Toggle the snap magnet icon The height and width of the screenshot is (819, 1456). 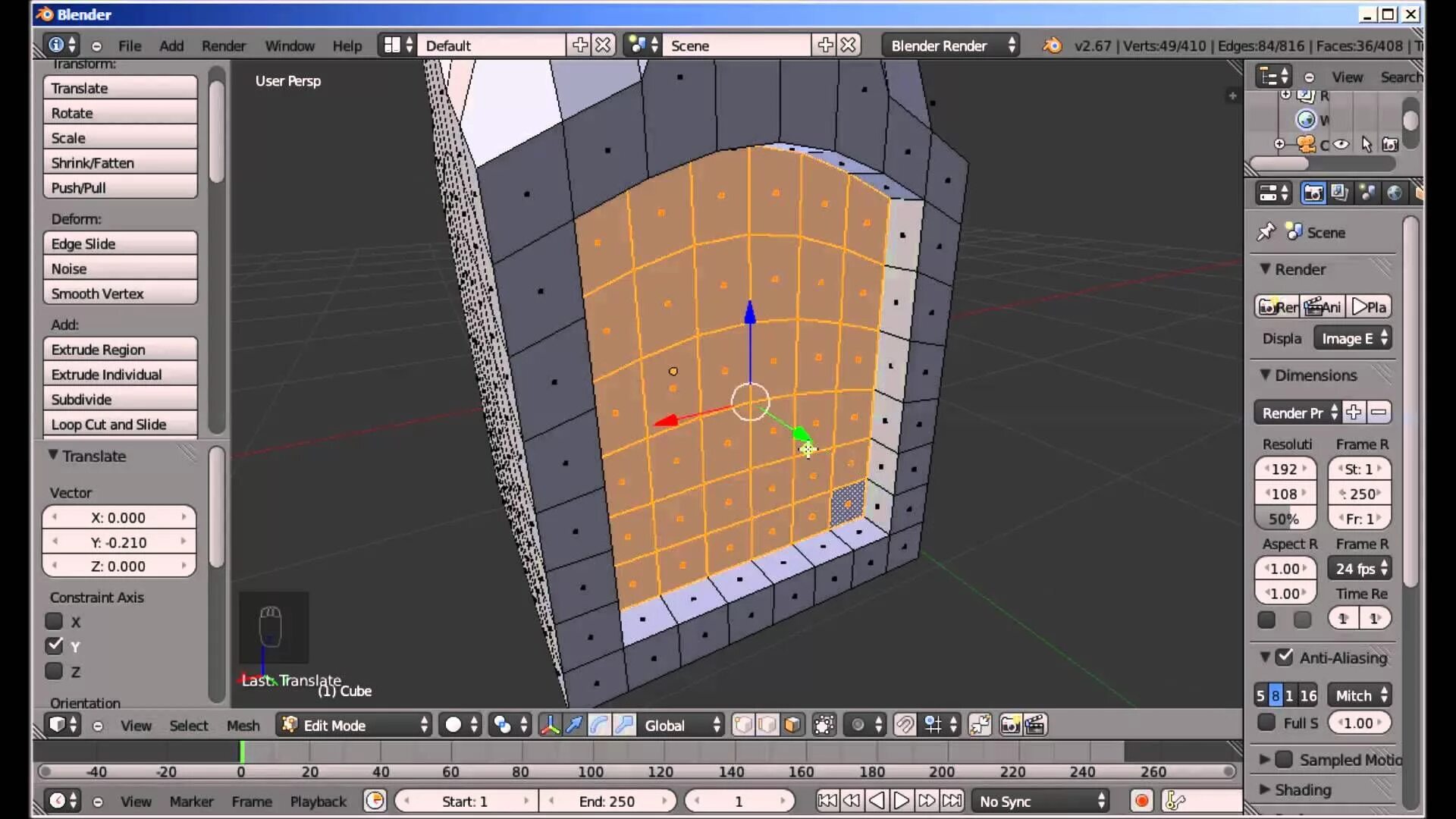904,725
